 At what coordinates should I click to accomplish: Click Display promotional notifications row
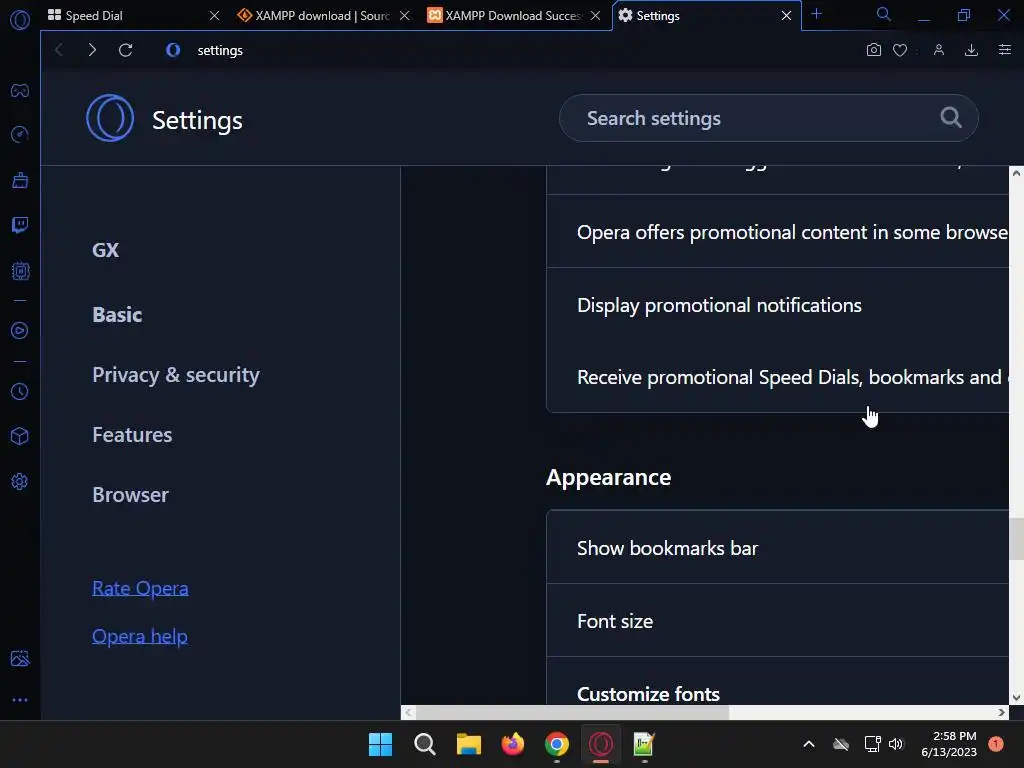tap(777, 306)
